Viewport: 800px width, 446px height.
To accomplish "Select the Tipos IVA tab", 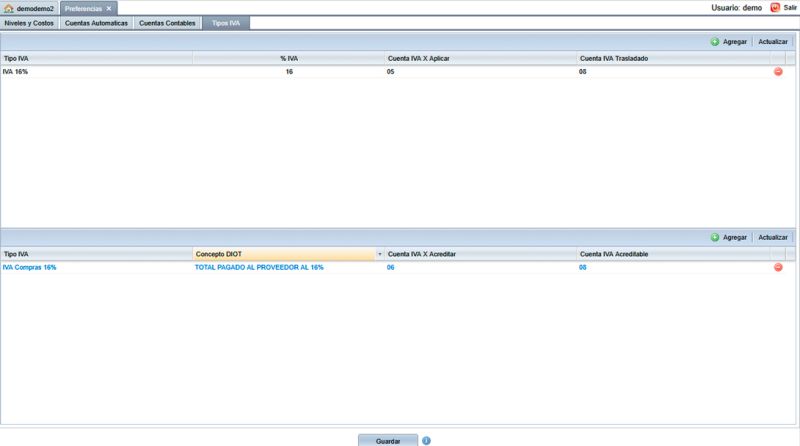I will (x=226, y=23).
